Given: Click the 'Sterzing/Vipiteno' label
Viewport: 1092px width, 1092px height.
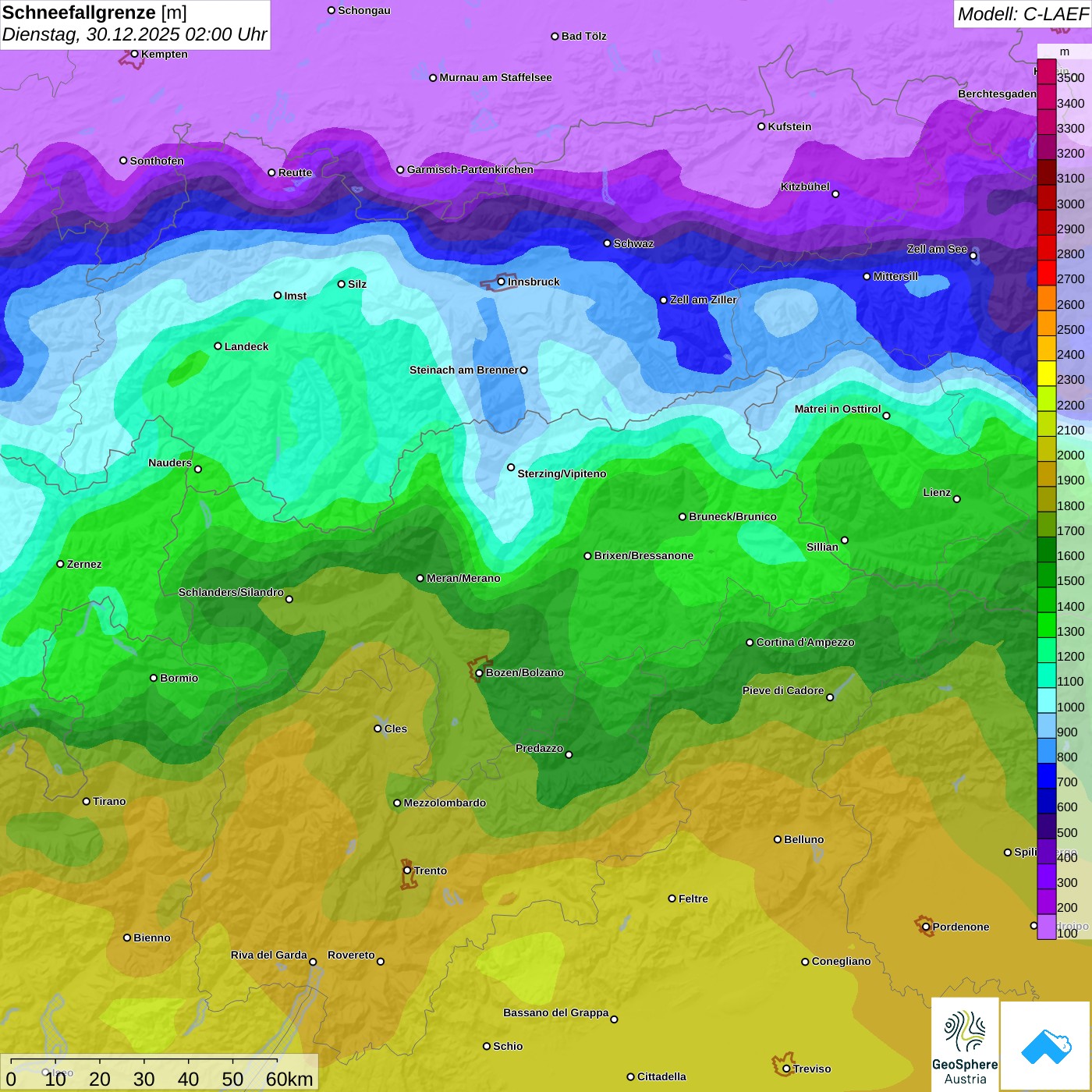Looking at the screenshot, I should pyautogui.click(x=562, y=473).
